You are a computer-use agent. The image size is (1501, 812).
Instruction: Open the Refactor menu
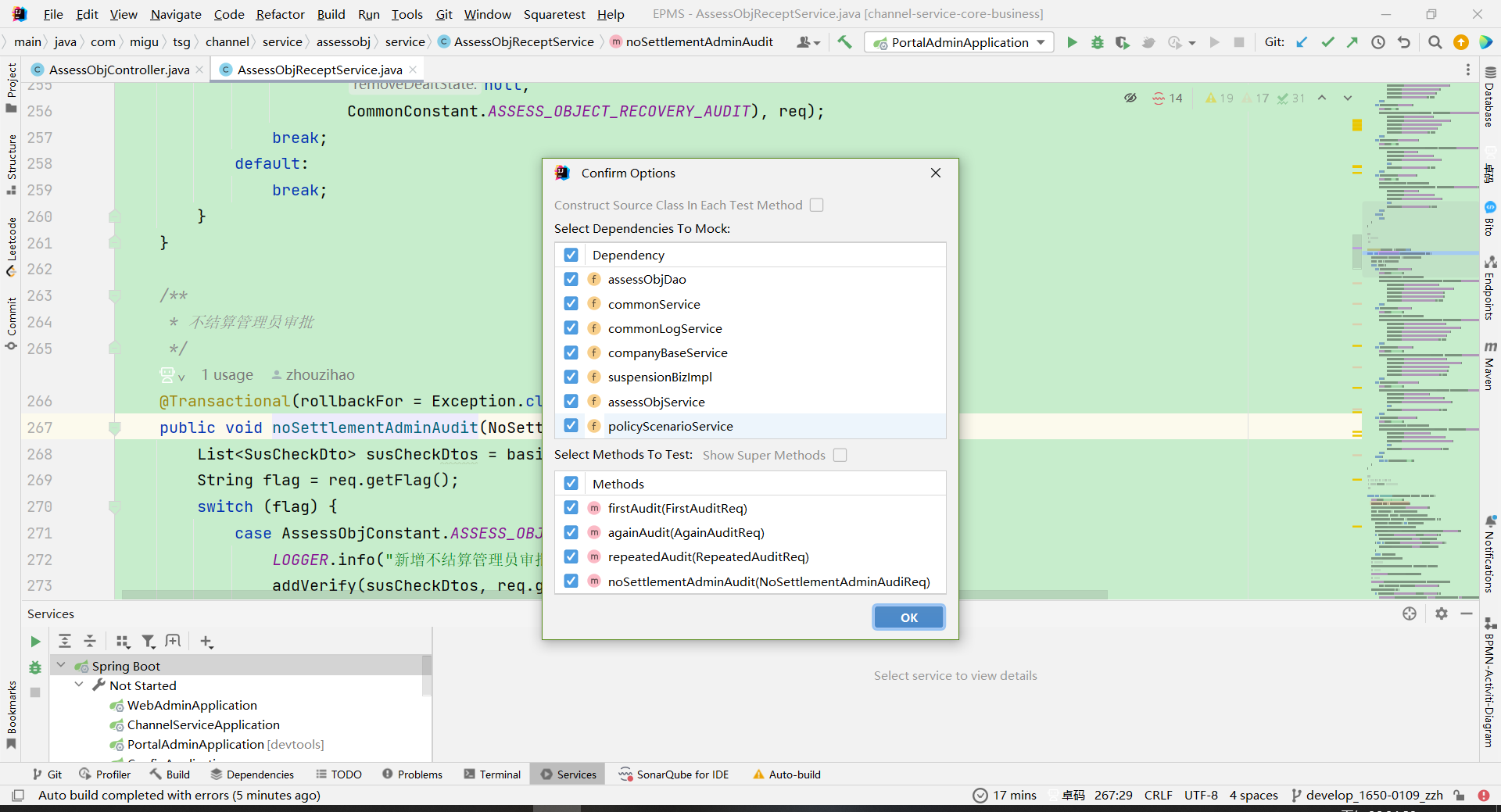click(x=280, y=14)
